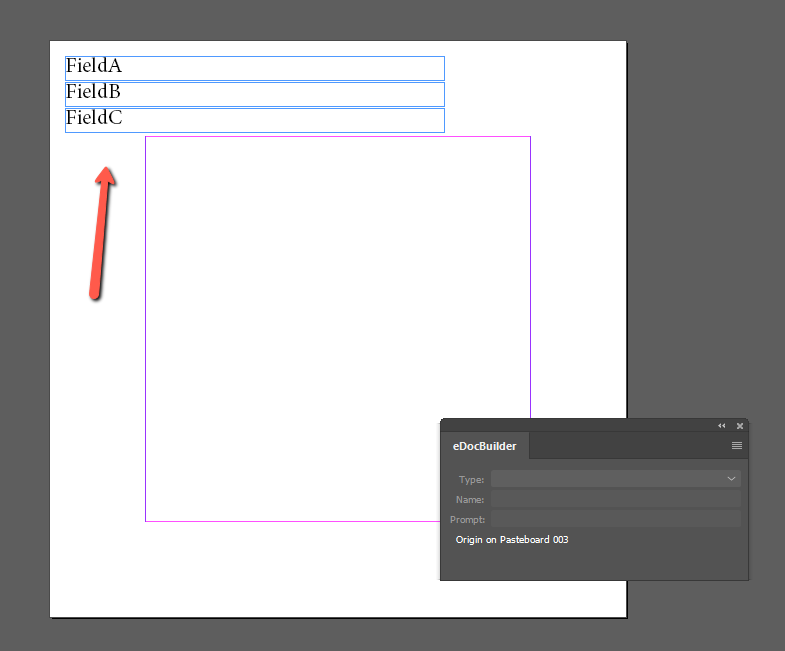
Task: Select the FieldA text frame
Action: (255, 69)
